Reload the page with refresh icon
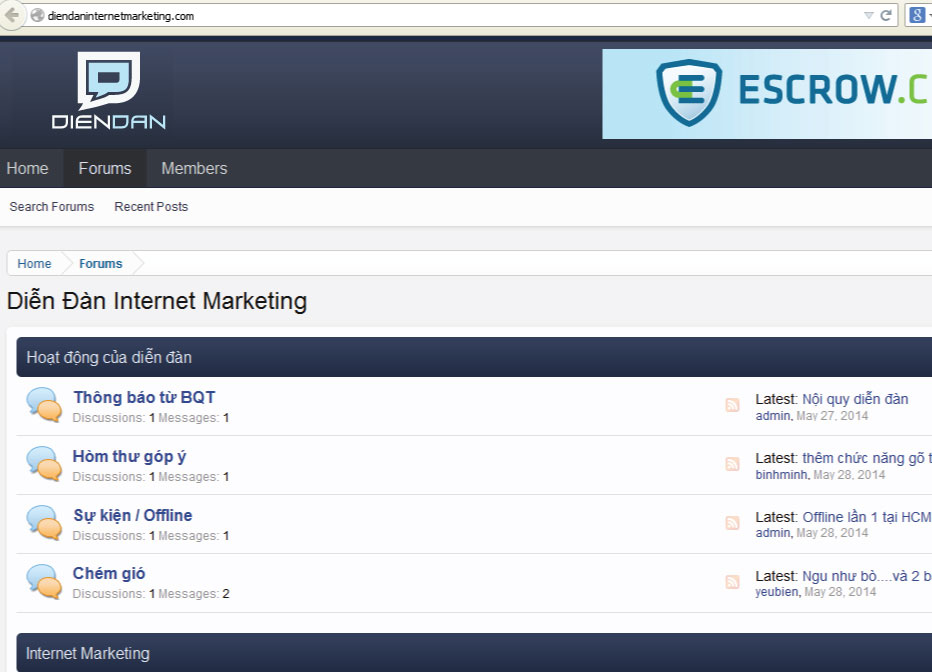Viewport: 932px width, 672px height. [886, 15]
